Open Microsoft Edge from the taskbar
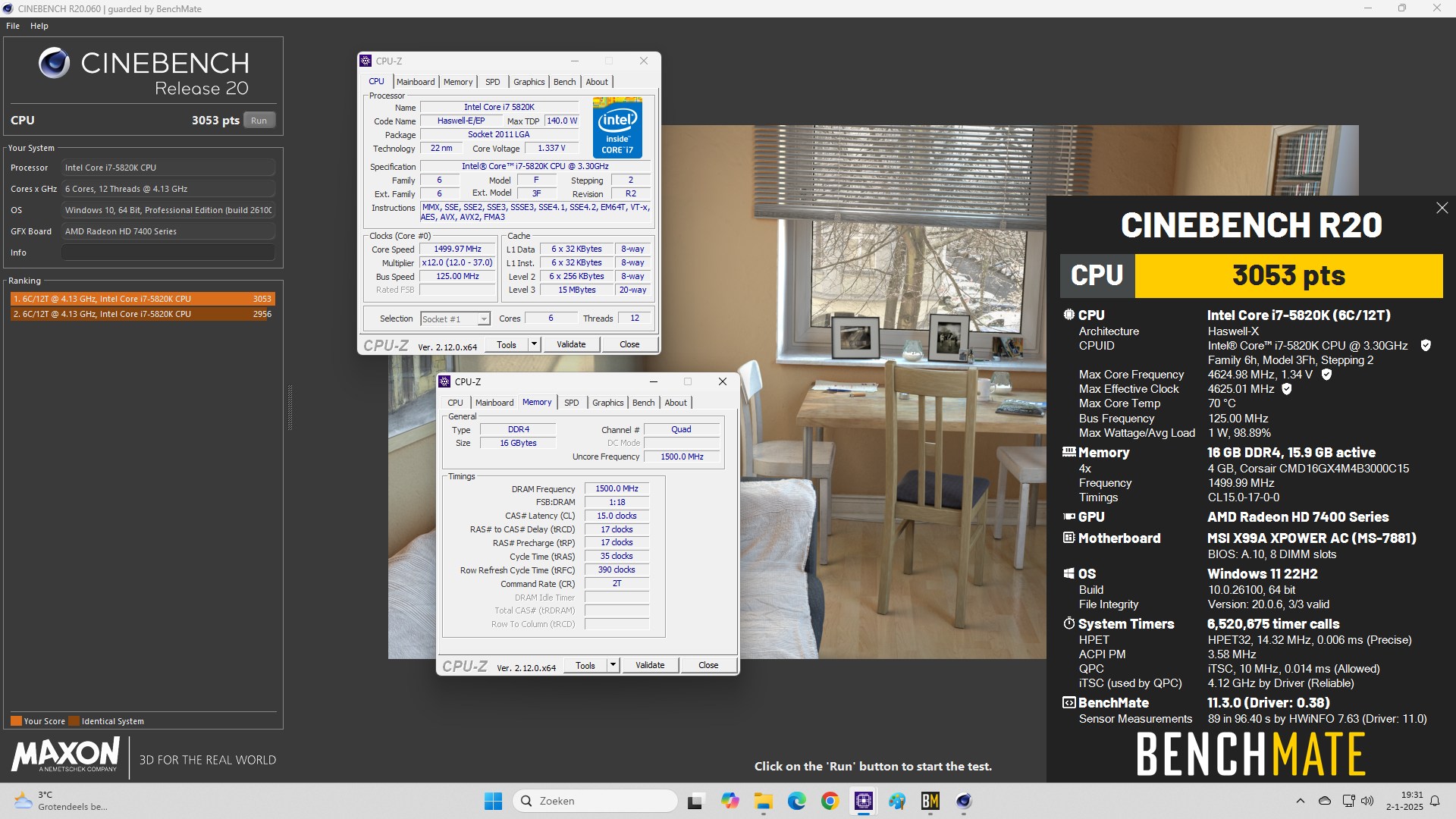This screenshot has height=819, width=1456. 796,801
